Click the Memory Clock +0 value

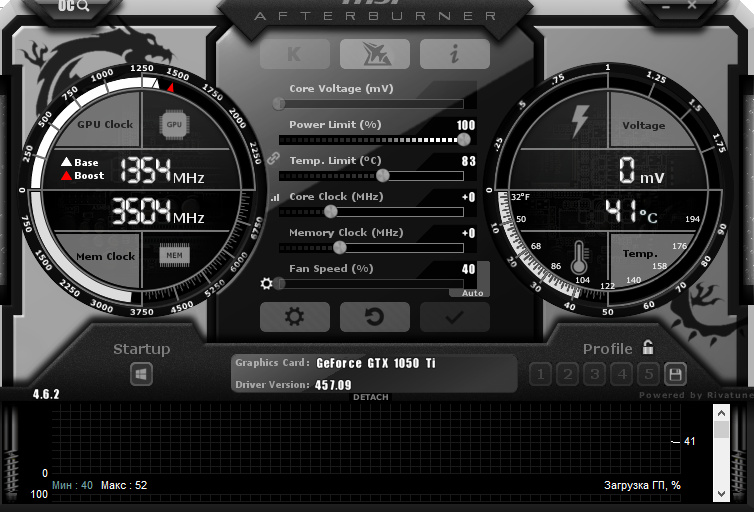click(x=468, y=233)
